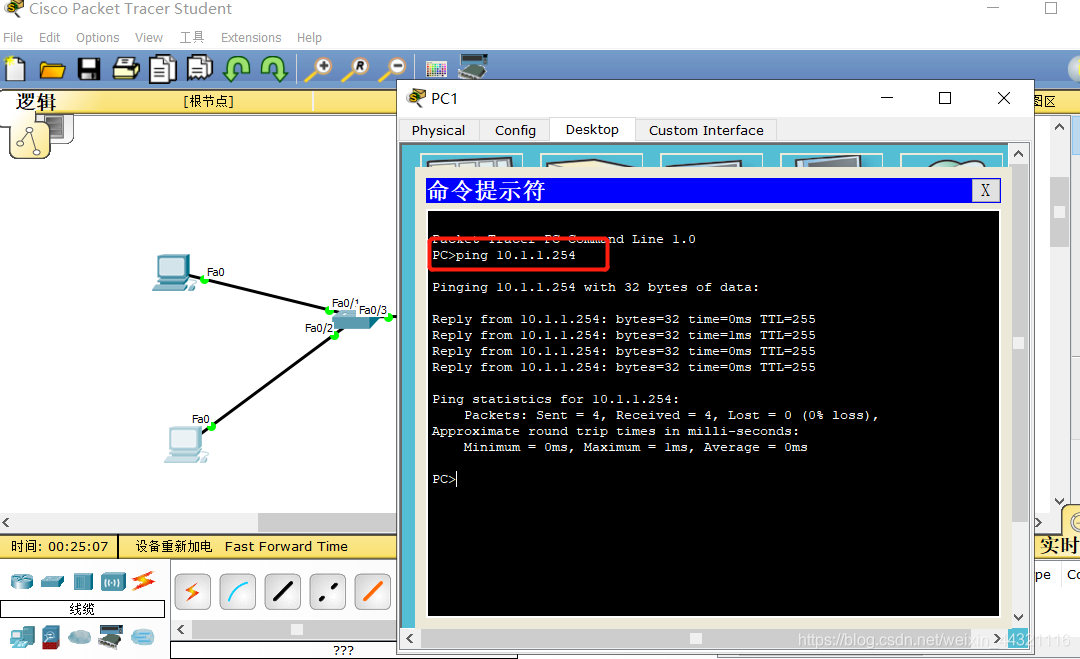Save with the floppy disk icon

(x=89, y=69)
